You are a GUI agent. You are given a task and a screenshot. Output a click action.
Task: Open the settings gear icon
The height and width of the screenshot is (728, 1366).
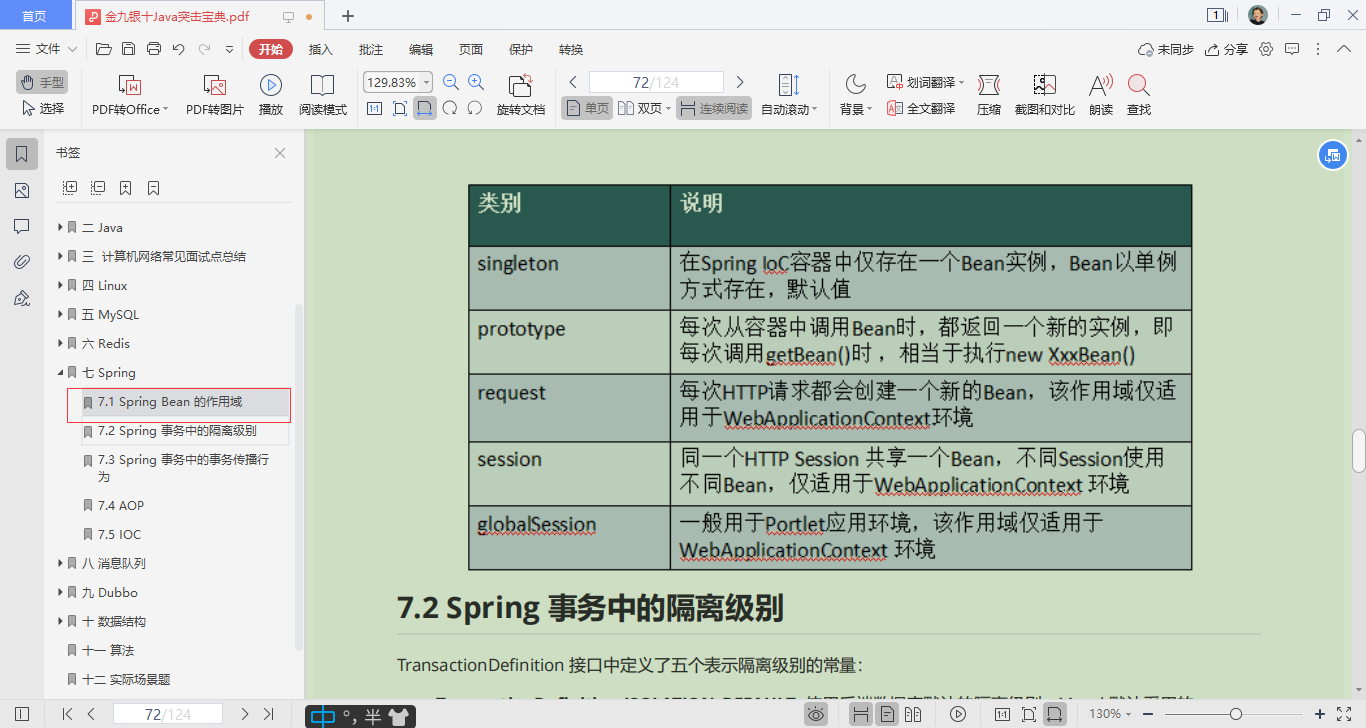(x=1266, y=49)
